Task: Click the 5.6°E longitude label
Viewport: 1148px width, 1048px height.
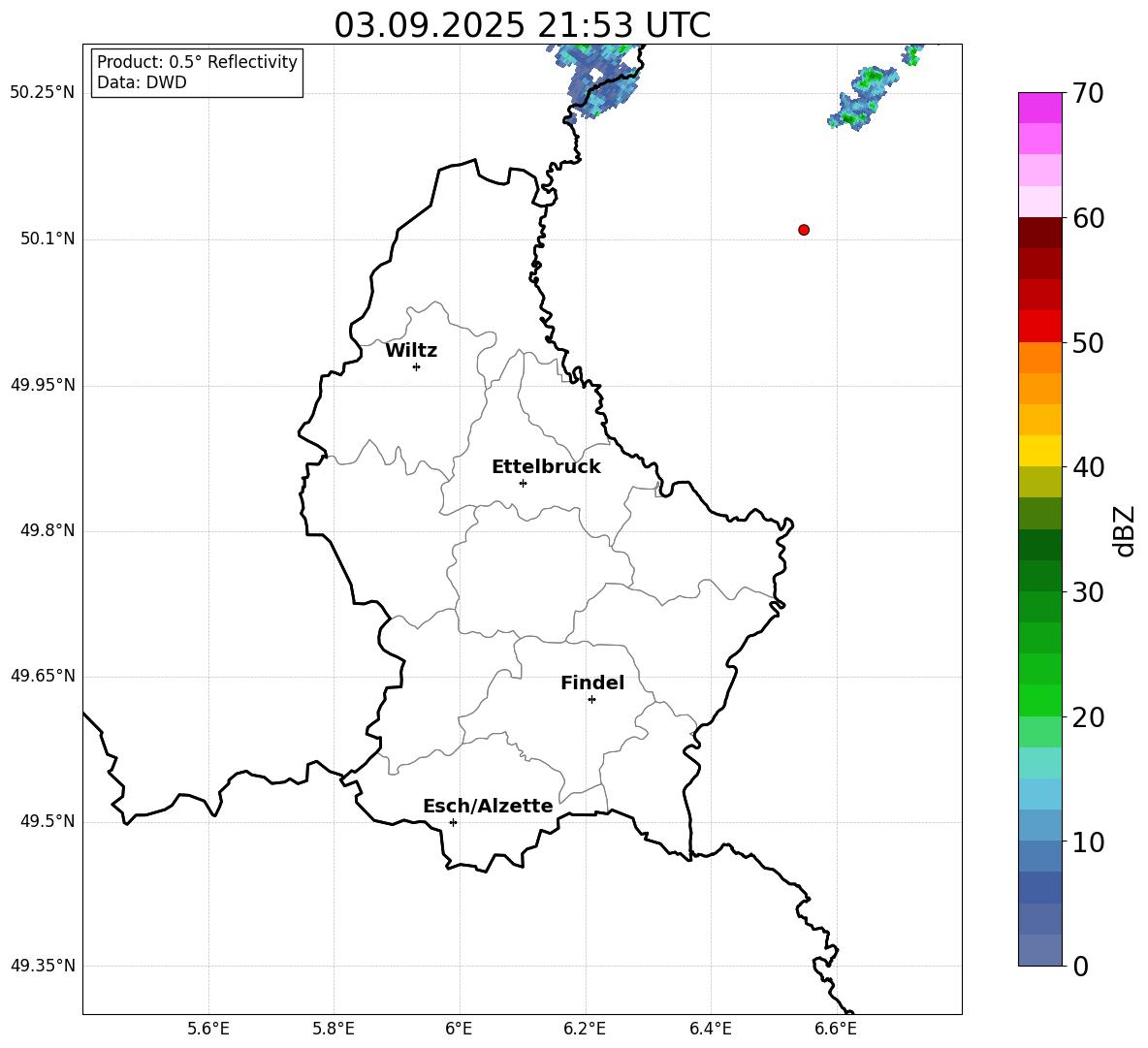Action: (208, 1029)
